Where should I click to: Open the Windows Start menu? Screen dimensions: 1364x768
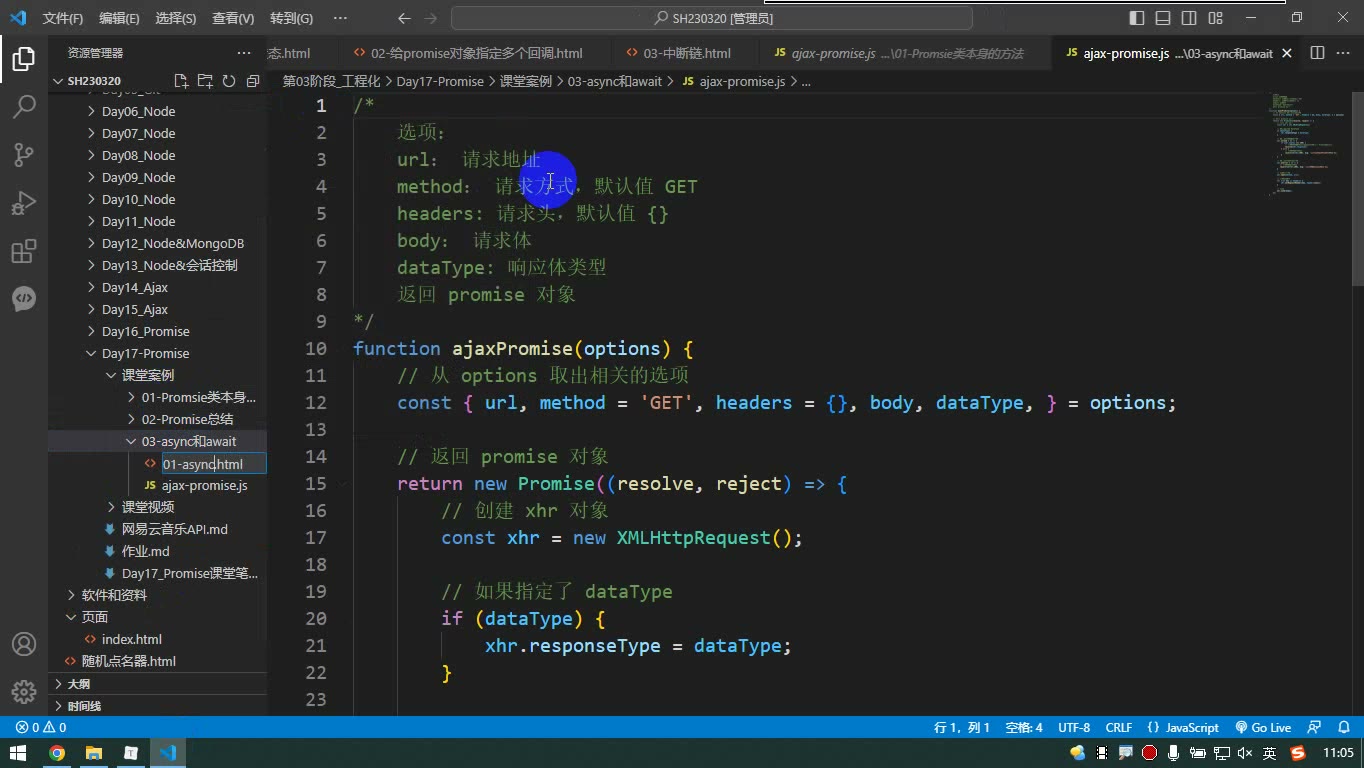tap(18, 753)
